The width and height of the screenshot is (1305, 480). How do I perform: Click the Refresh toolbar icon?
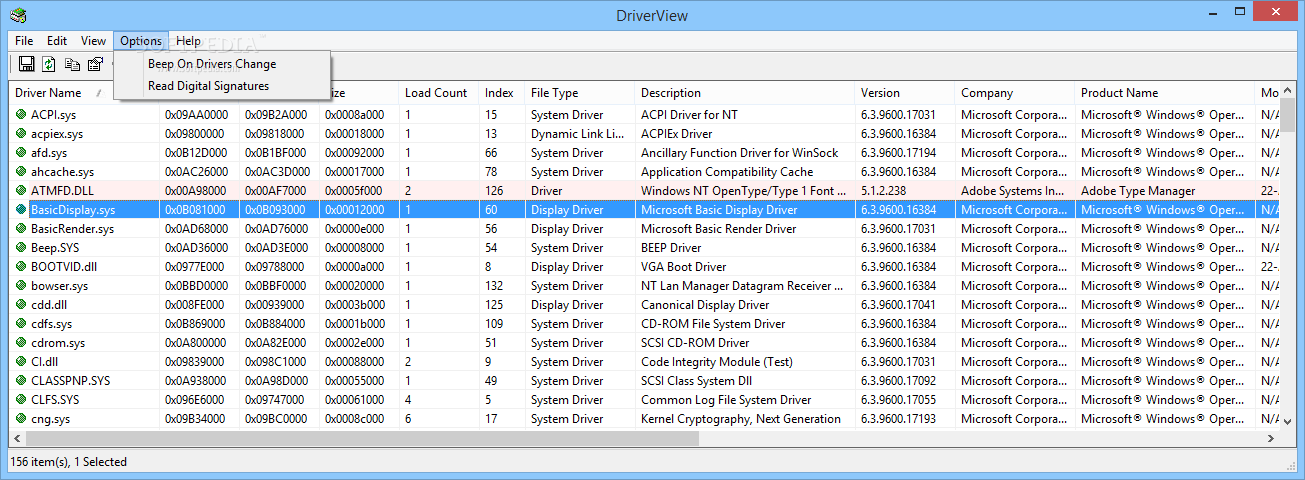click(49, 64)
